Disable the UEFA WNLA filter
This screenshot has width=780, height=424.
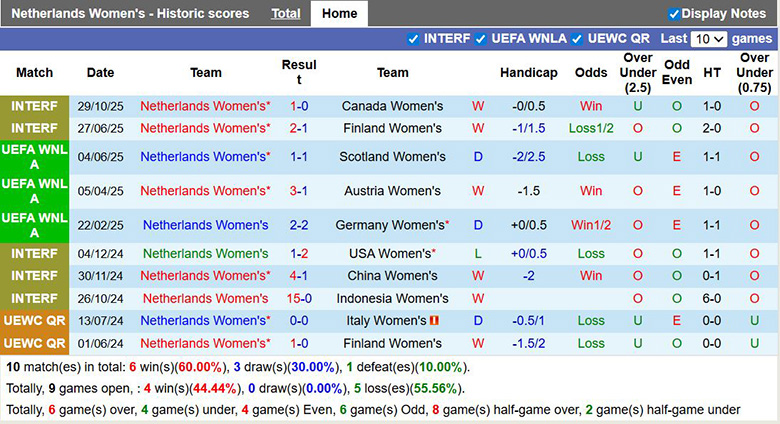tap(481, 39)
